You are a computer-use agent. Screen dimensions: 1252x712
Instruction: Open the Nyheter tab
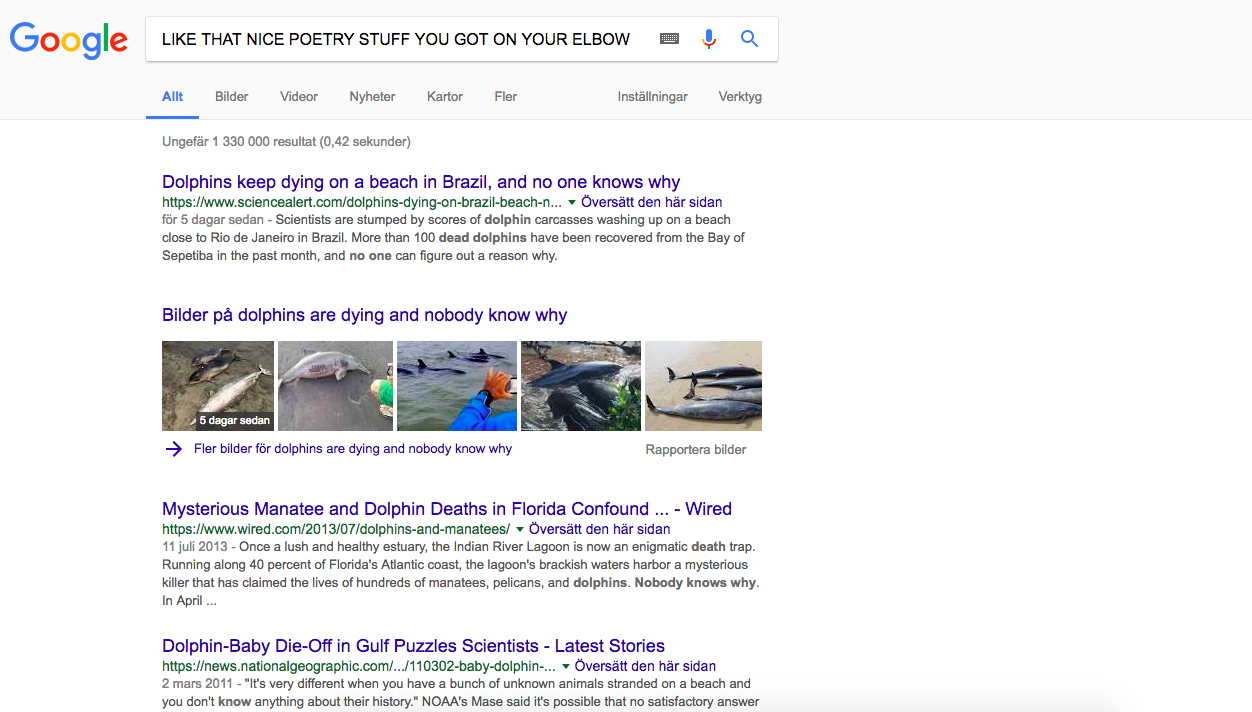(372, 97)
